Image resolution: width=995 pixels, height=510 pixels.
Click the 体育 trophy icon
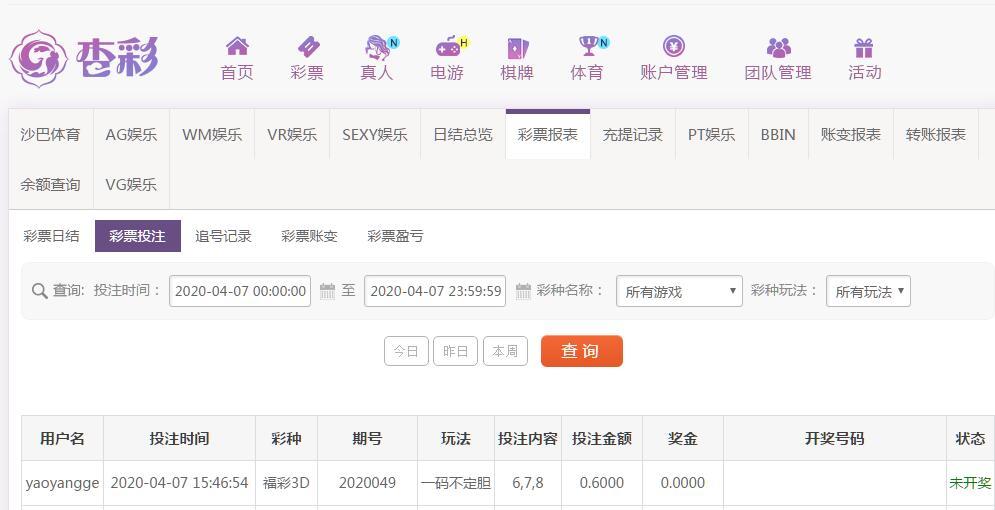(x=588, y=46)
